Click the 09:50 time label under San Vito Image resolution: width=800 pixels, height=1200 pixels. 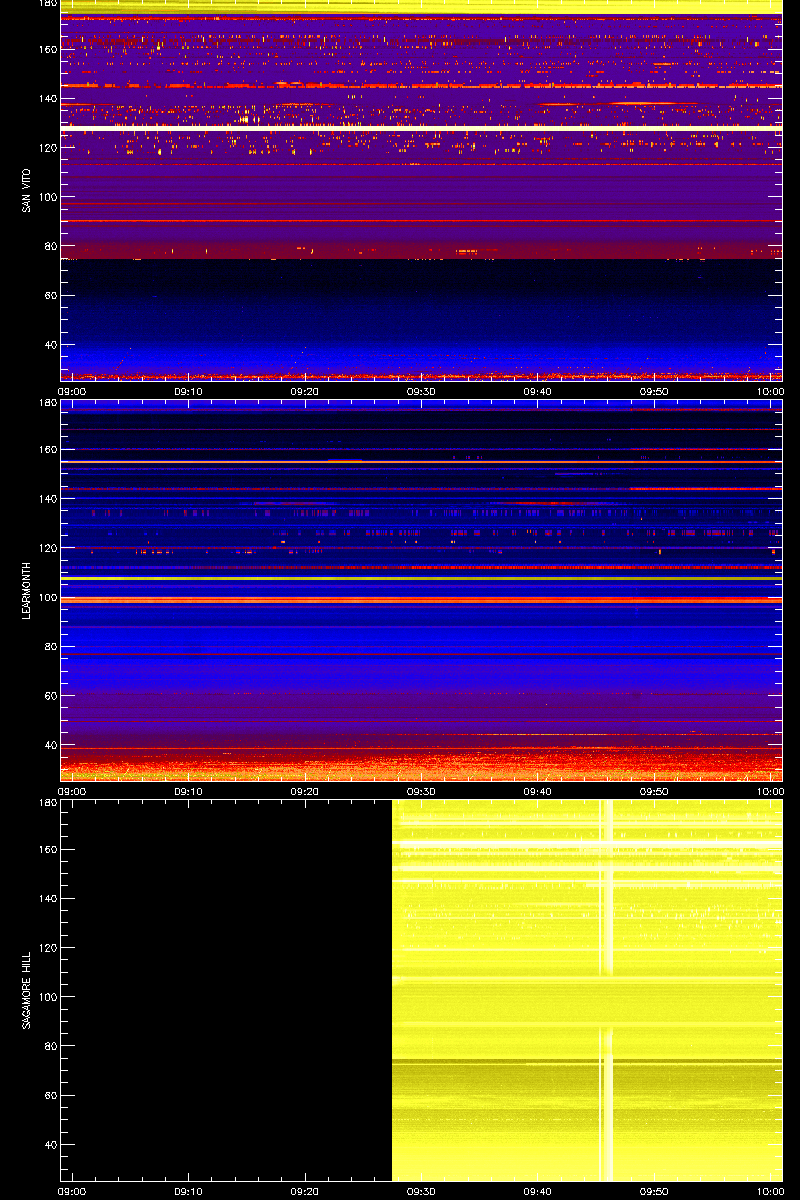tap(654, 392)
